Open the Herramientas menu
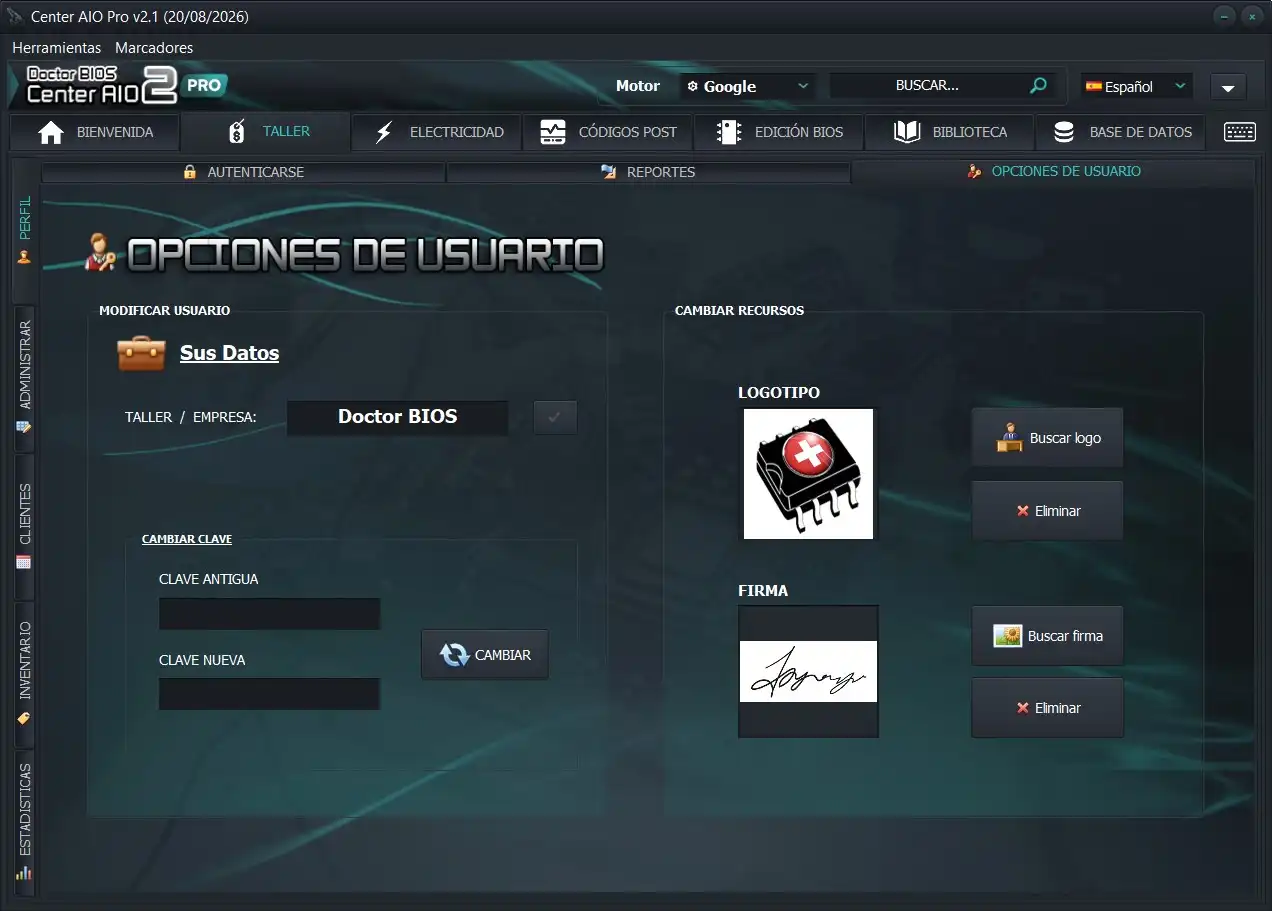This screenshot has width=1272, height=911. pyautogui.click(x=57, y=47)
